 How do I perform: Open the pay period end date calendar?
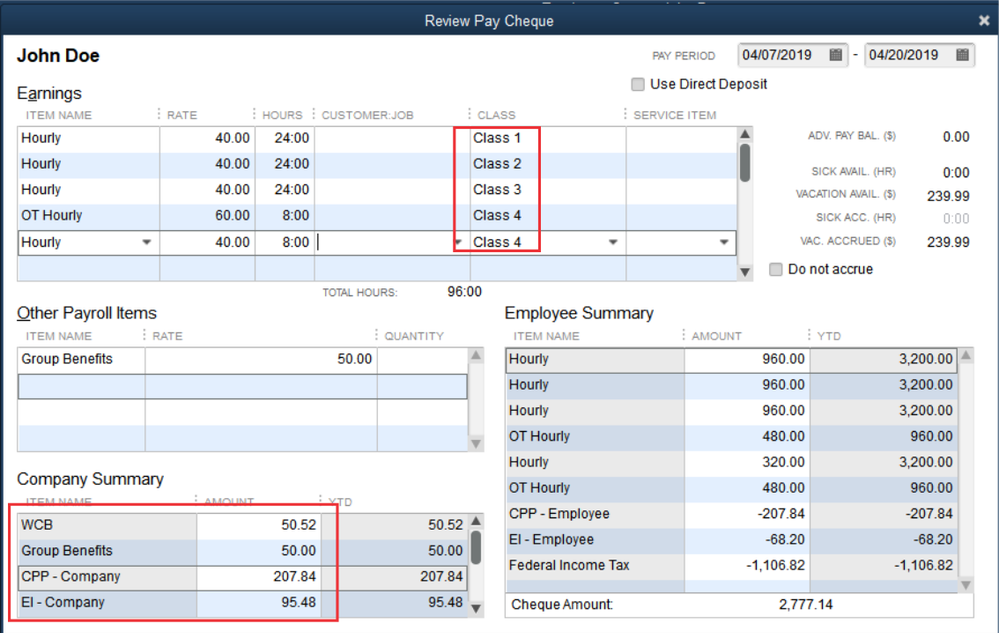[x=963, y=56]
